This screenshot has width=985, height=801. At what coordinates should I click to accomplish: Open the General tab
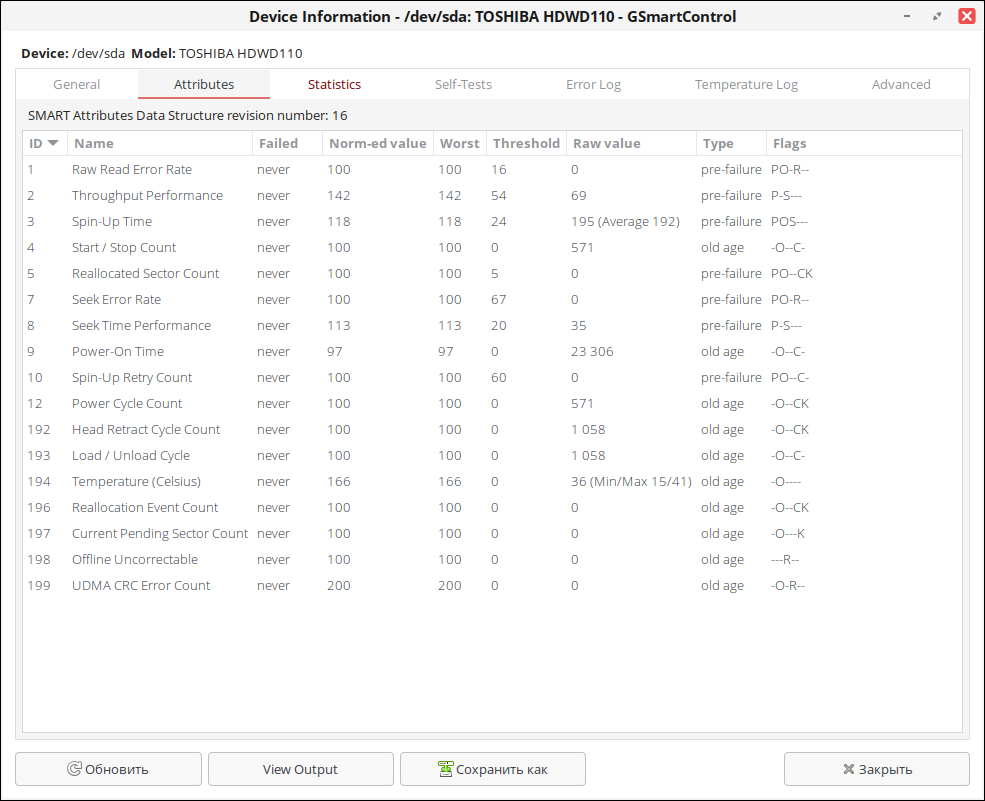[x=76, y=85]
